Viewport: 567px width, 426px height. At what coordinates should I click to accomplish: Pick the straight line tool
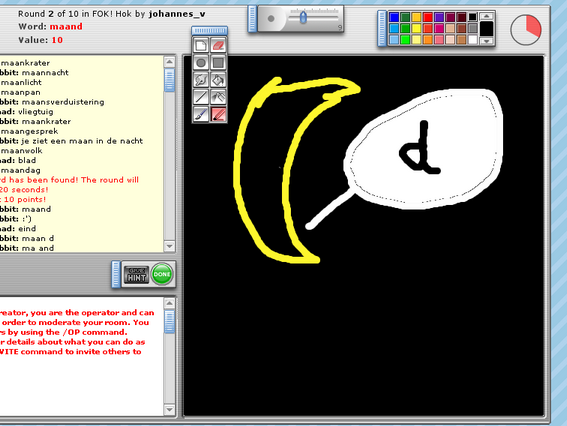click(x=201, y=97)
